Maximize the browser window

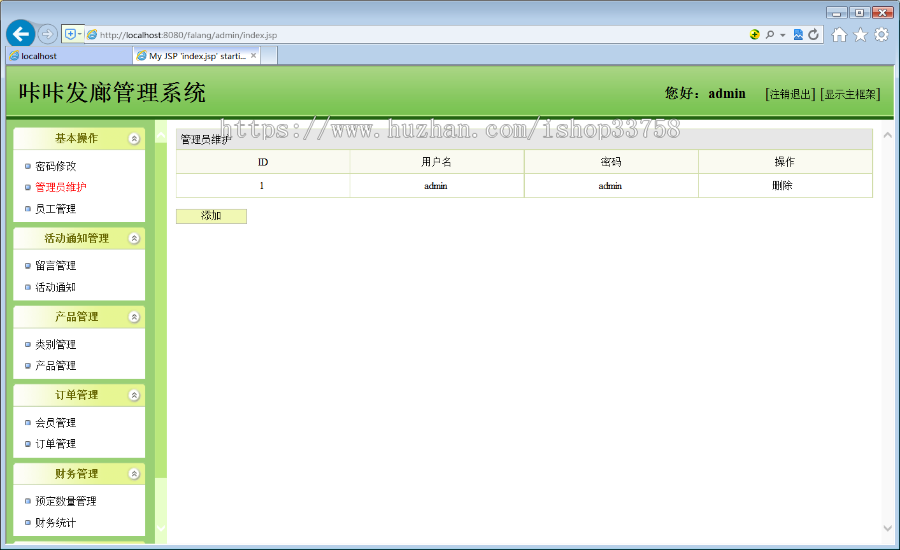[859, 13]
